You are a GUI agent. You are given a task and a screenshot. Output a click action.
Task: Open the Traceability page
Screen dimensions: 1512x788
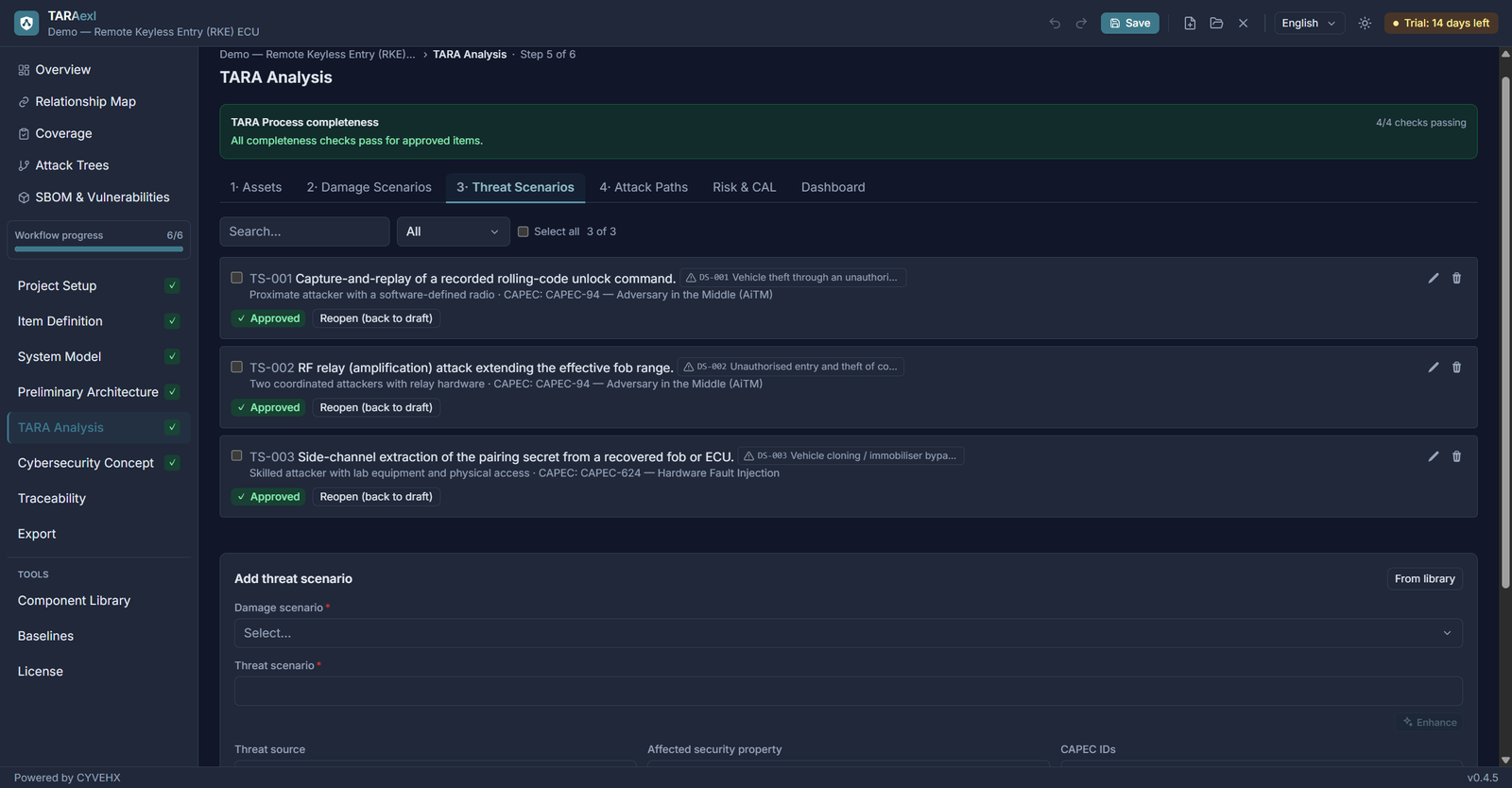(98, 498)
